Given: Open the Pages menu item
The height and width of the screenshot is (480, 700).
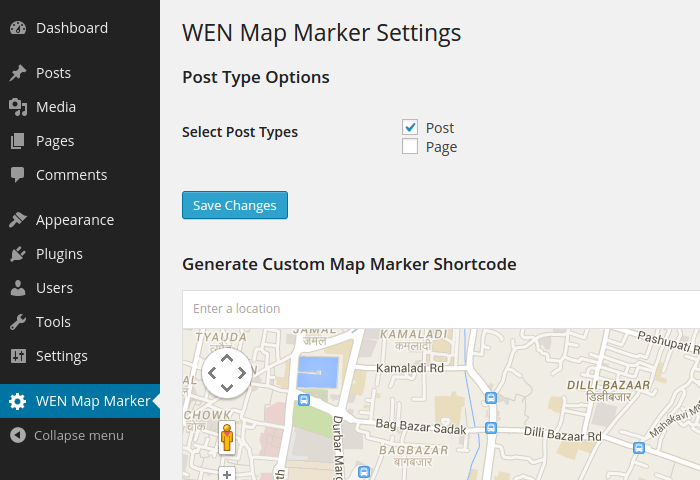Looking at the screenshot, I should click(x=55, y=141).
